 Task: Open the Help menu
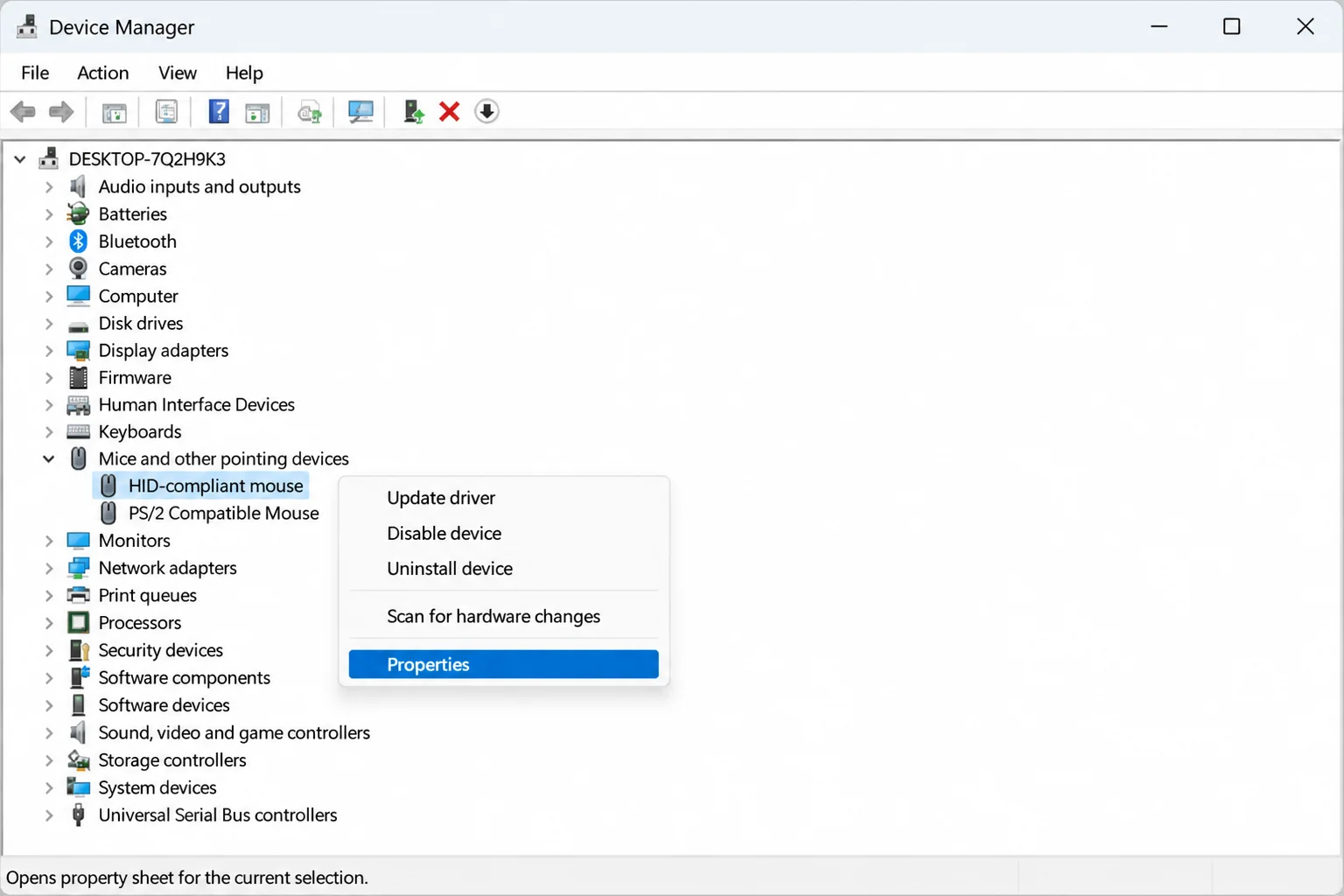point(244,73)
